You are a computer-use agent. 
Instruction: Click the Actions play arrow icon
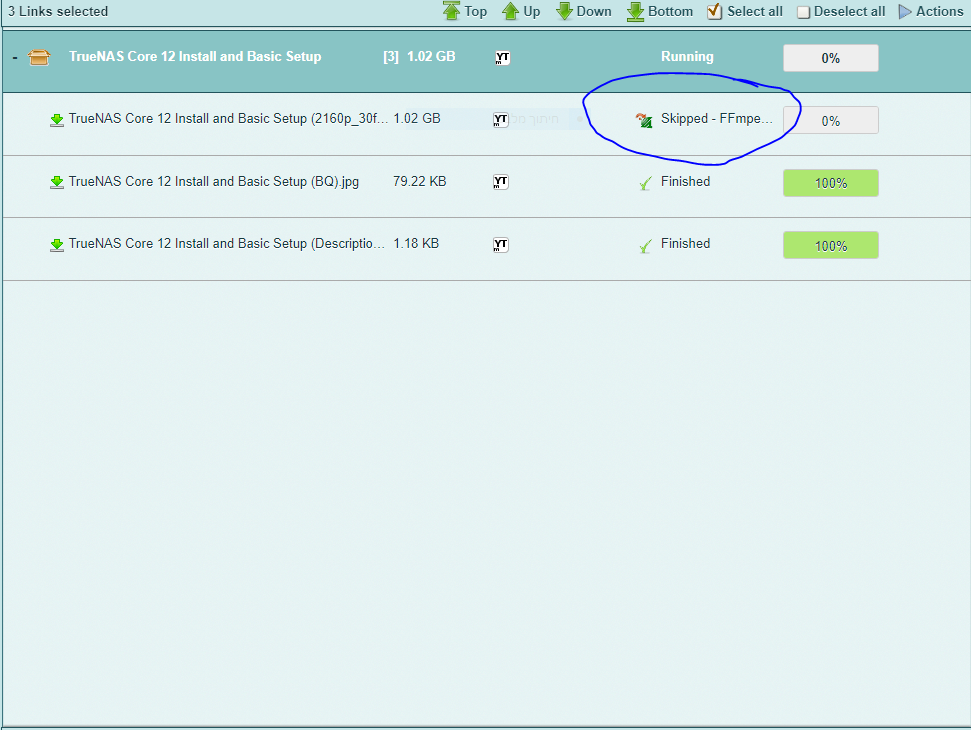[905, 12]
